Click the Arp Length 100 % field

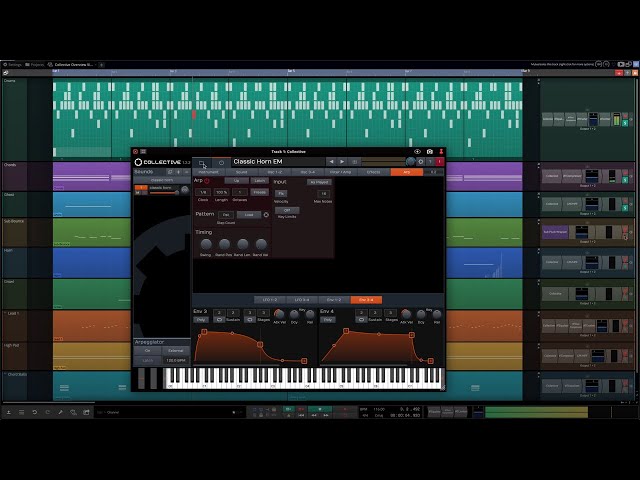[221, 192]
